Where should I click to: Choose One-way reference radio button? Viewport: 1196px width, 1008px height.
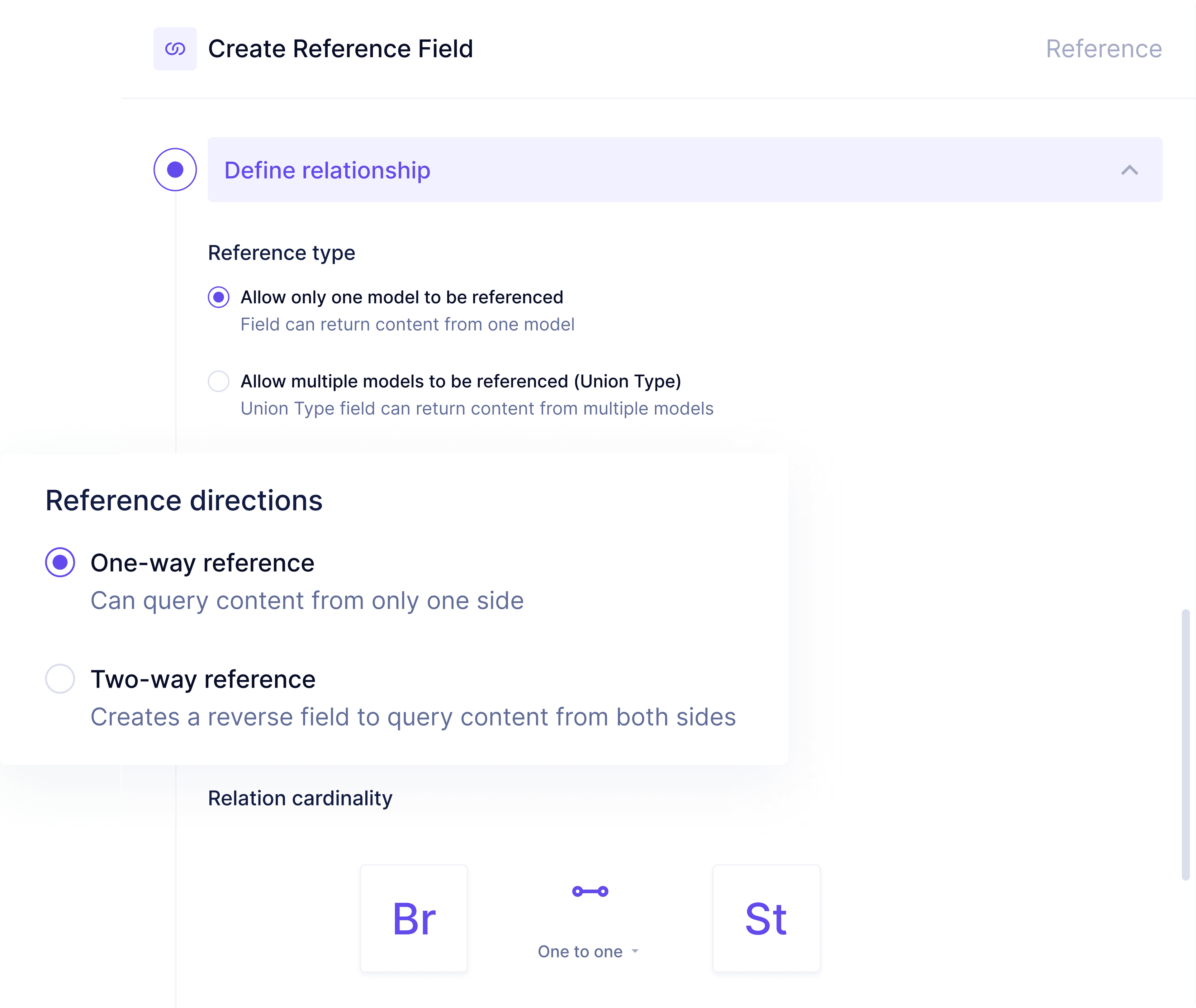tap(60, 563)
